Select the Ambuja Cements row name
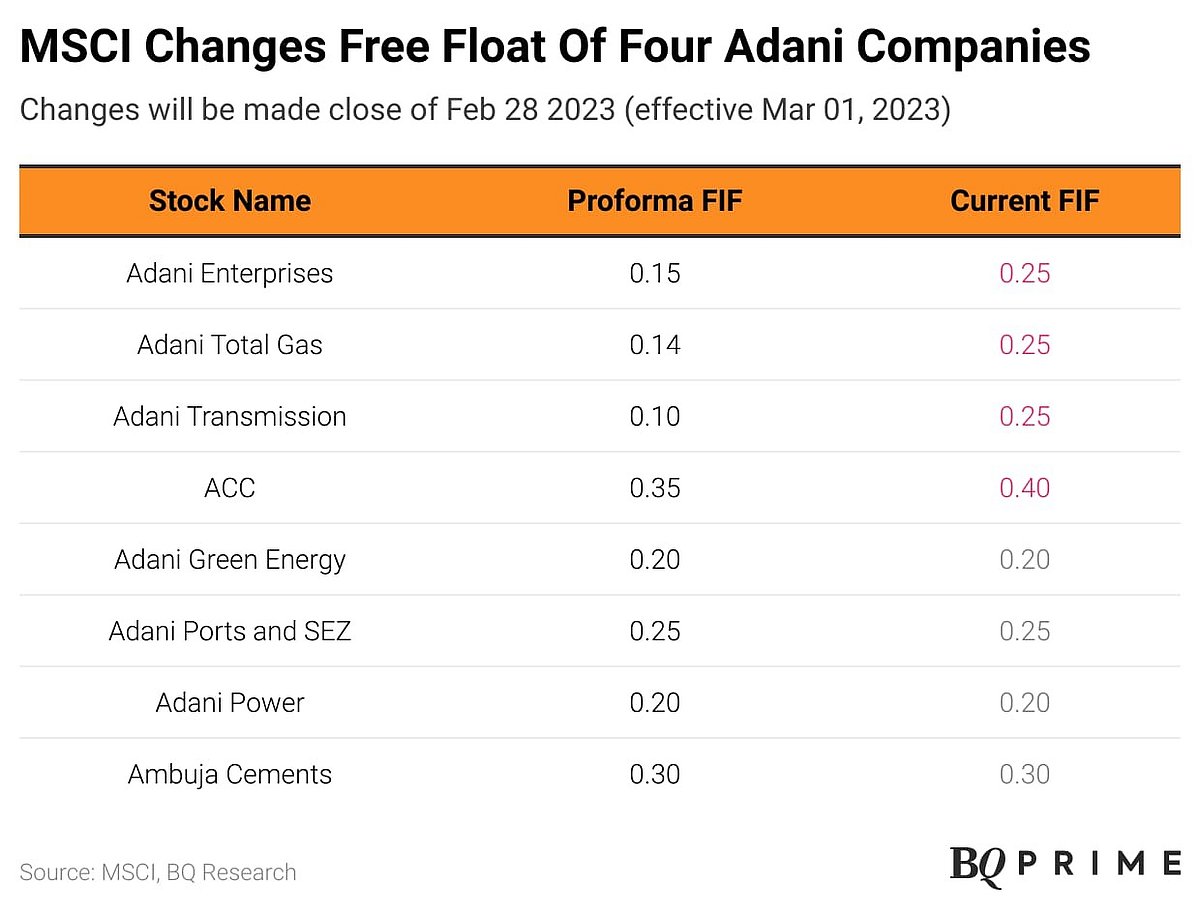1200x915 pixels. pyautogui.click(x=229, y=774)
